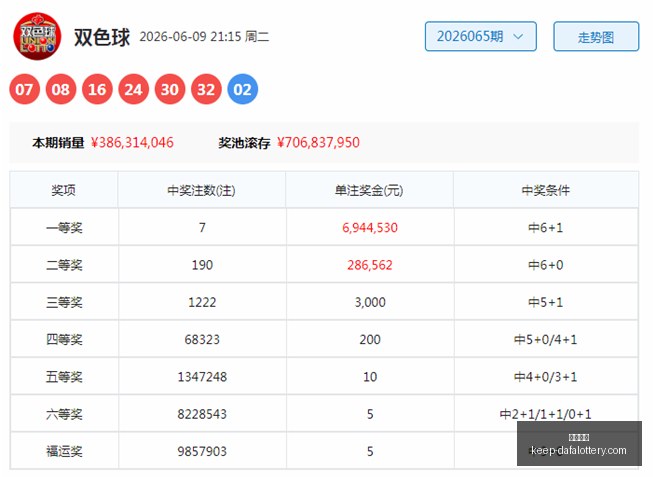Select the 三等奖 row label
Viewport: 653px width, 477px height.
point(64,302)
